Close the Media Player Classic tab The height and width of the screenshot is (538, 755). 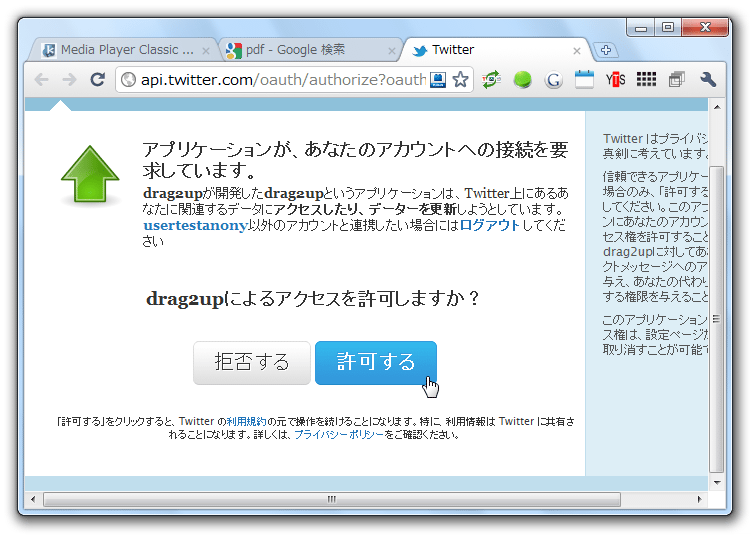[206, 51]
